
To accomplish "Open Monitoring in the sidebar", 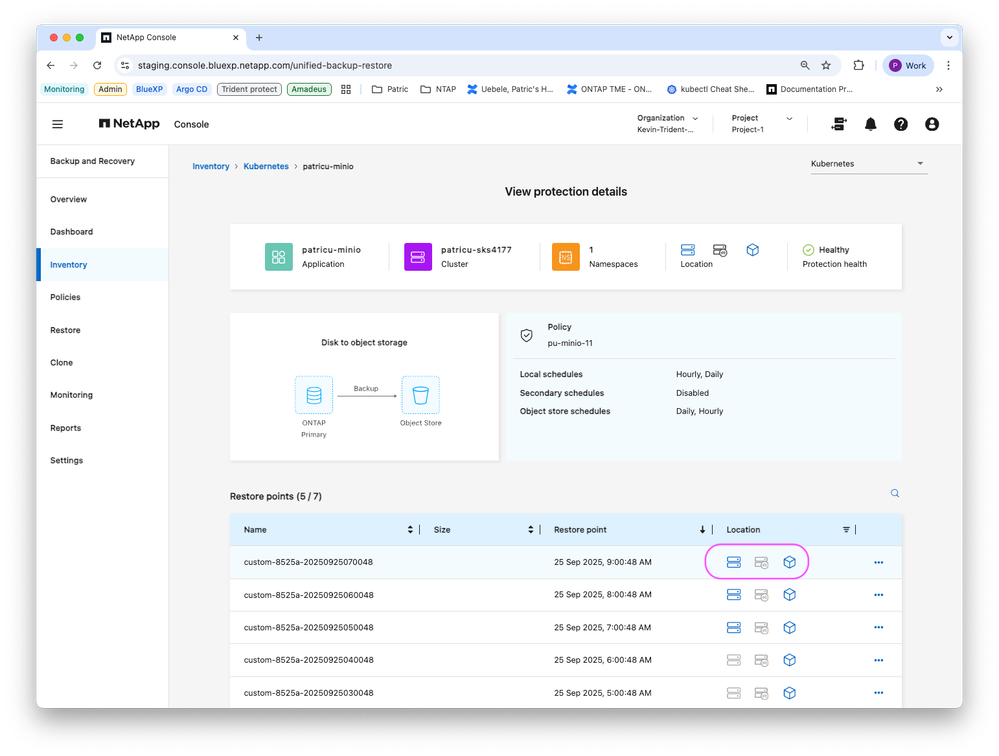I will point(71,396).
